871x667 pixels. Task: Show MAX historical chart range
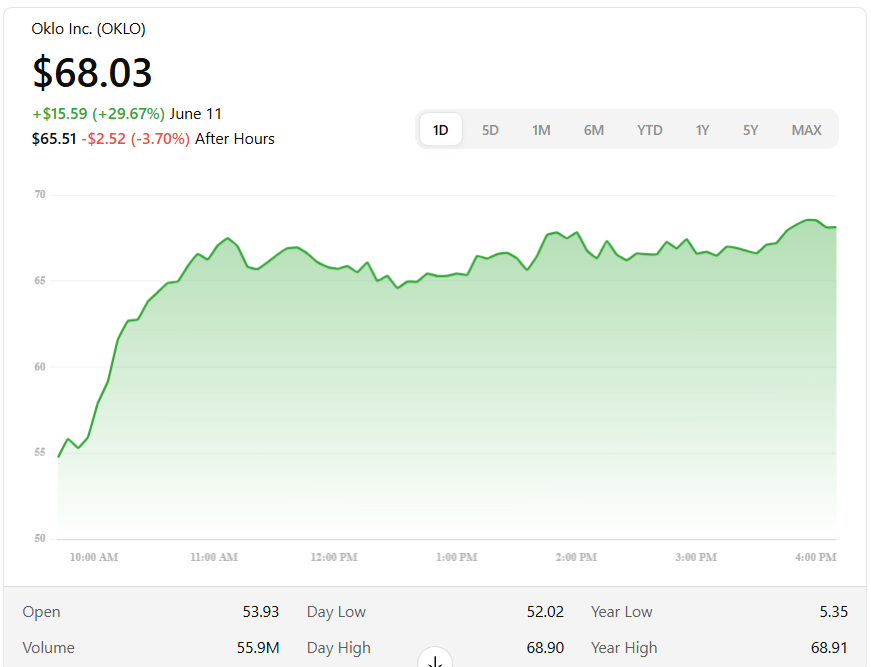(x=806, y=130)
